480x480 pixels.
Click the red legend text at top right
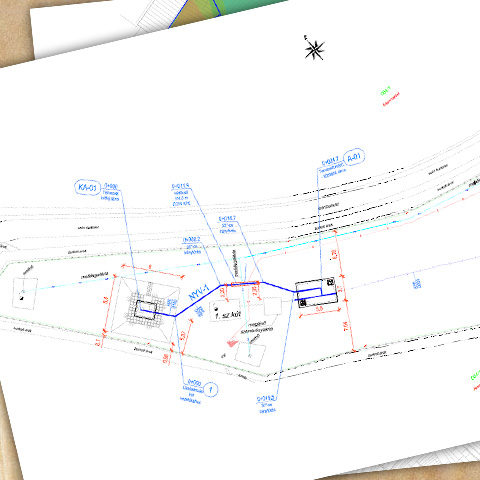[x=391, y=99]
